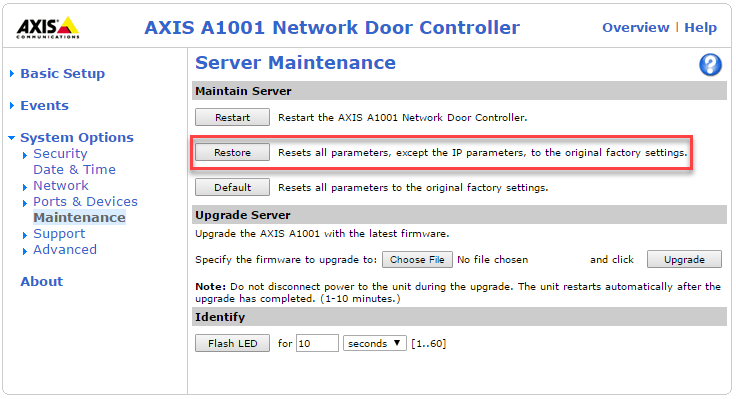Click the Default reset button
Screen dimensions: 736x399
click(232, 187)
